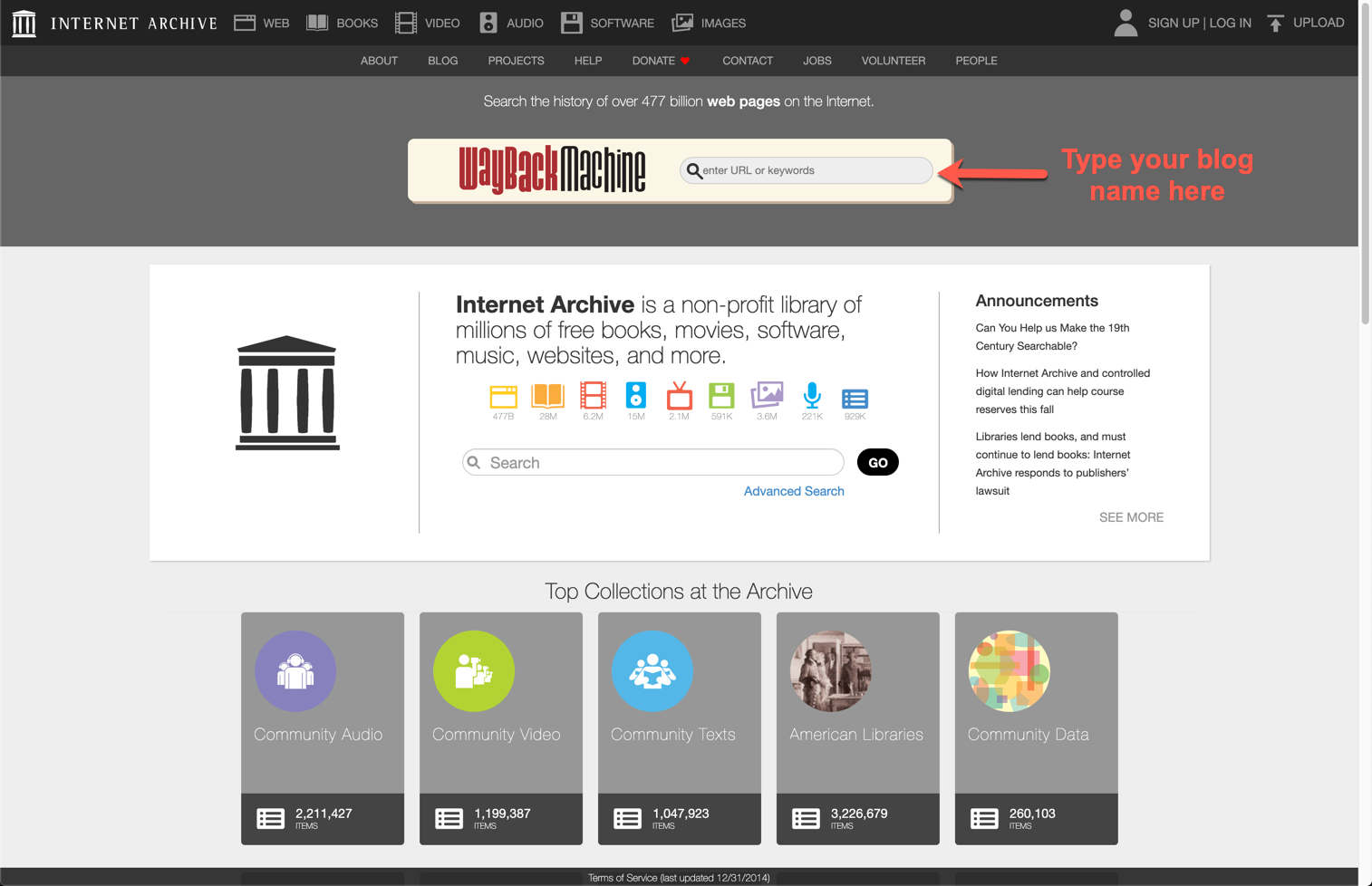Click the user avatar icon
The image size is (1372, 886).
(1126, 23)
